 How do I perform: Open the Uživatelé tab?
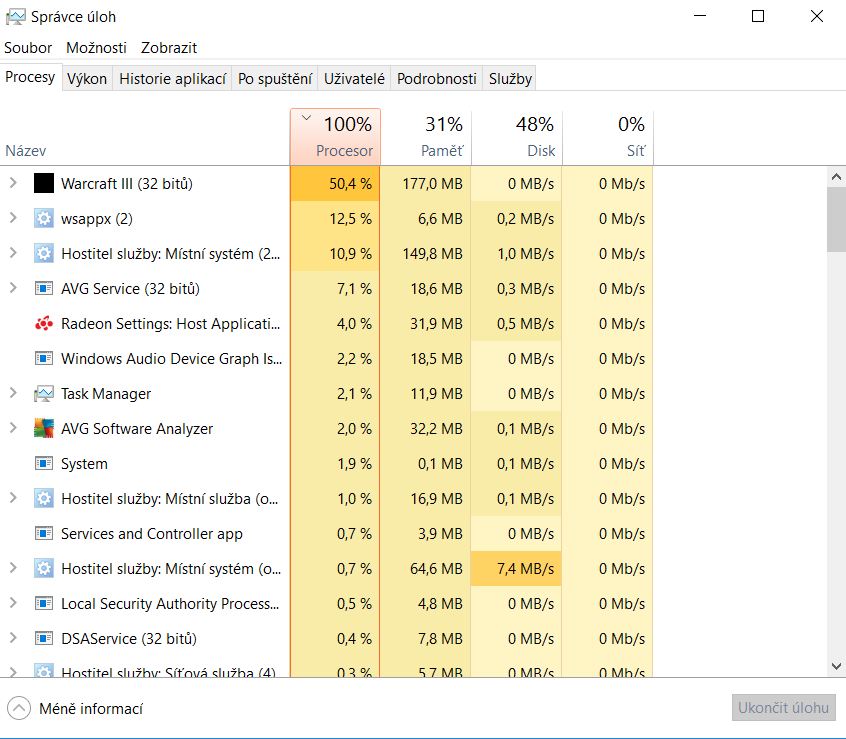[354, 79]
